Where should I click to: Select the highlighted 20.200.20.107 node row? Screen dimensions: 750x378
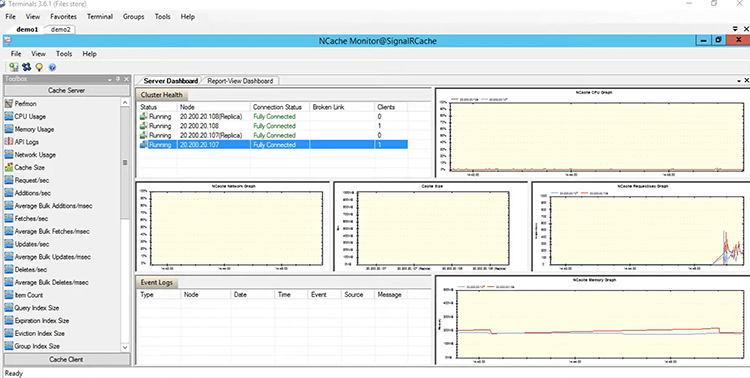pyautogui.click(x=273, y=145)
